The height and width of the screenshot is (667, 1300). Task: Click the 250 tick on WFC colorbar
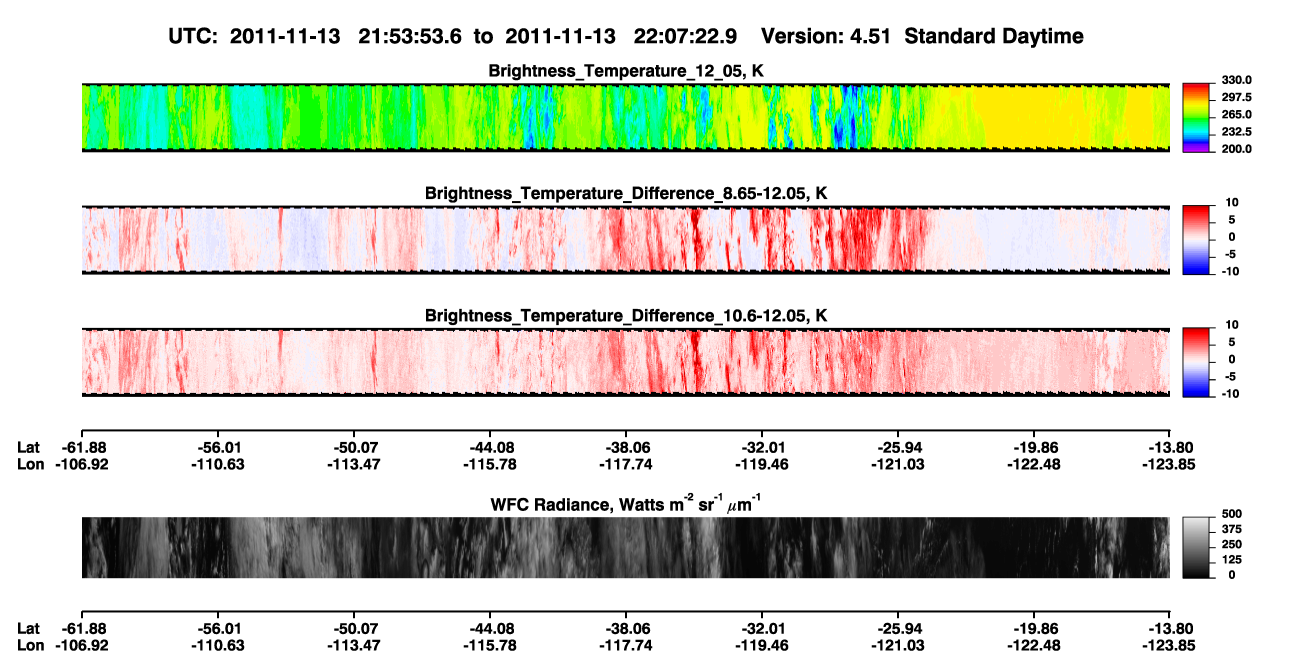pyautogui.click(x=1231, y=544)
